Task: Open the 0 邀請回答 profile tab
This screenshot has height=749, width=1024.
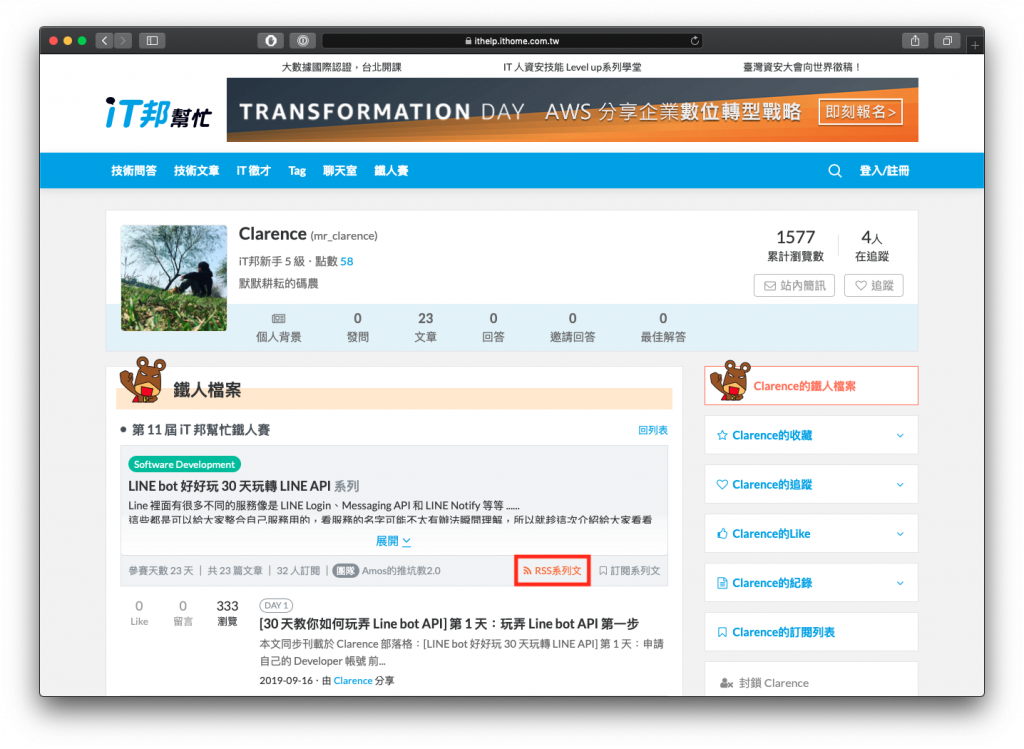Action: (x=573, y=327)
